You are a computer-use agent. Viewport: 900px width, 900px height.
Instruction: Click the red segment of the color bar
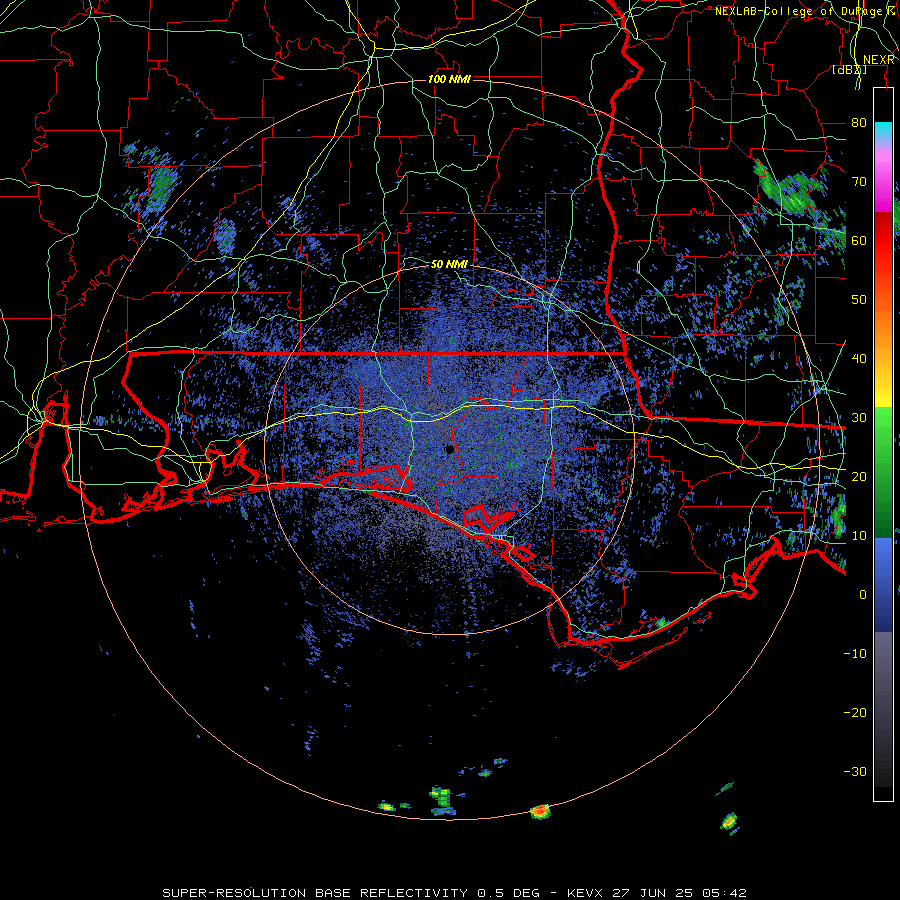883,241
